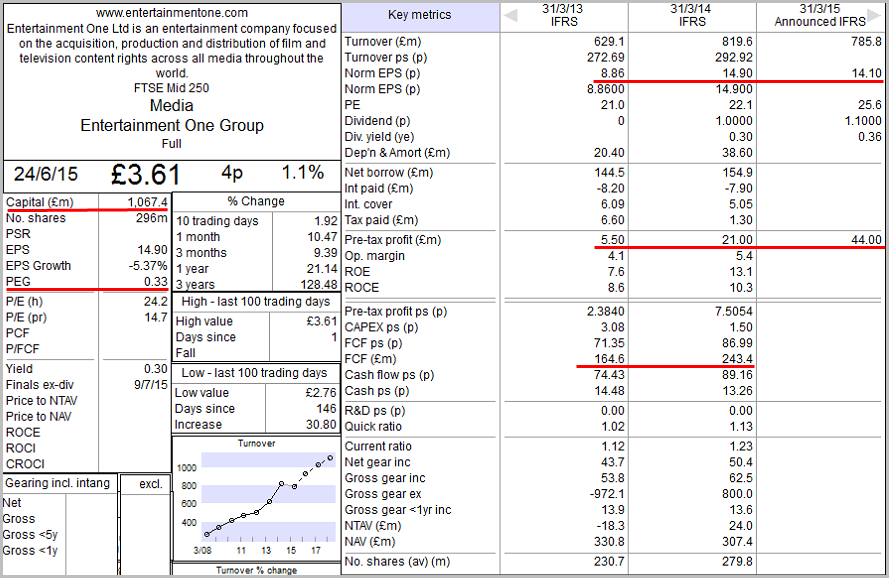
Task: Click the Gearing incl. intang header
Action: coord(59,484)
